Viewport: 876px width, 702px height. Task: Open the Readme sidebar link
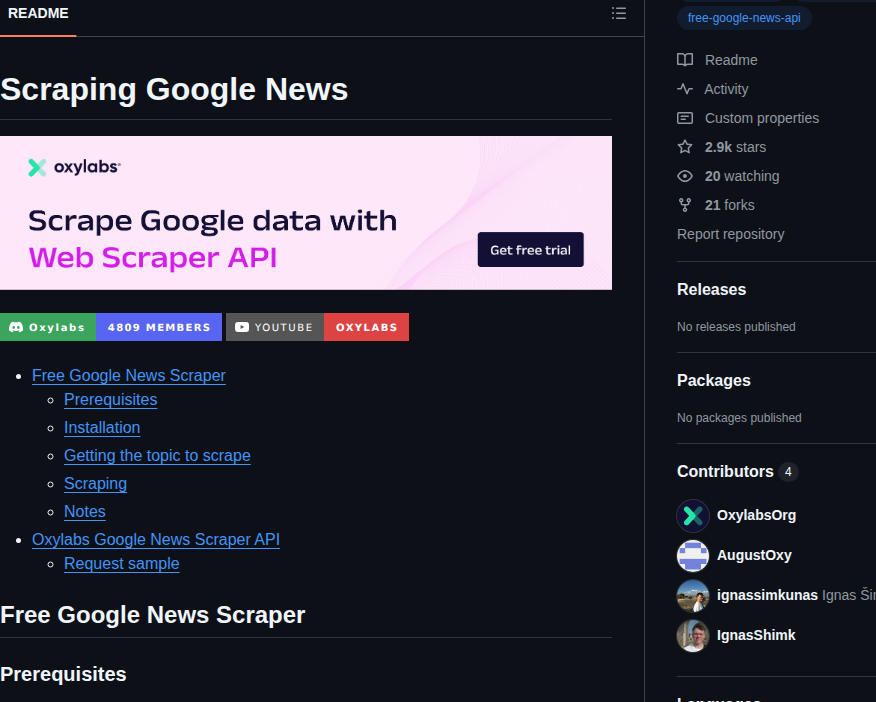[731, 60]
